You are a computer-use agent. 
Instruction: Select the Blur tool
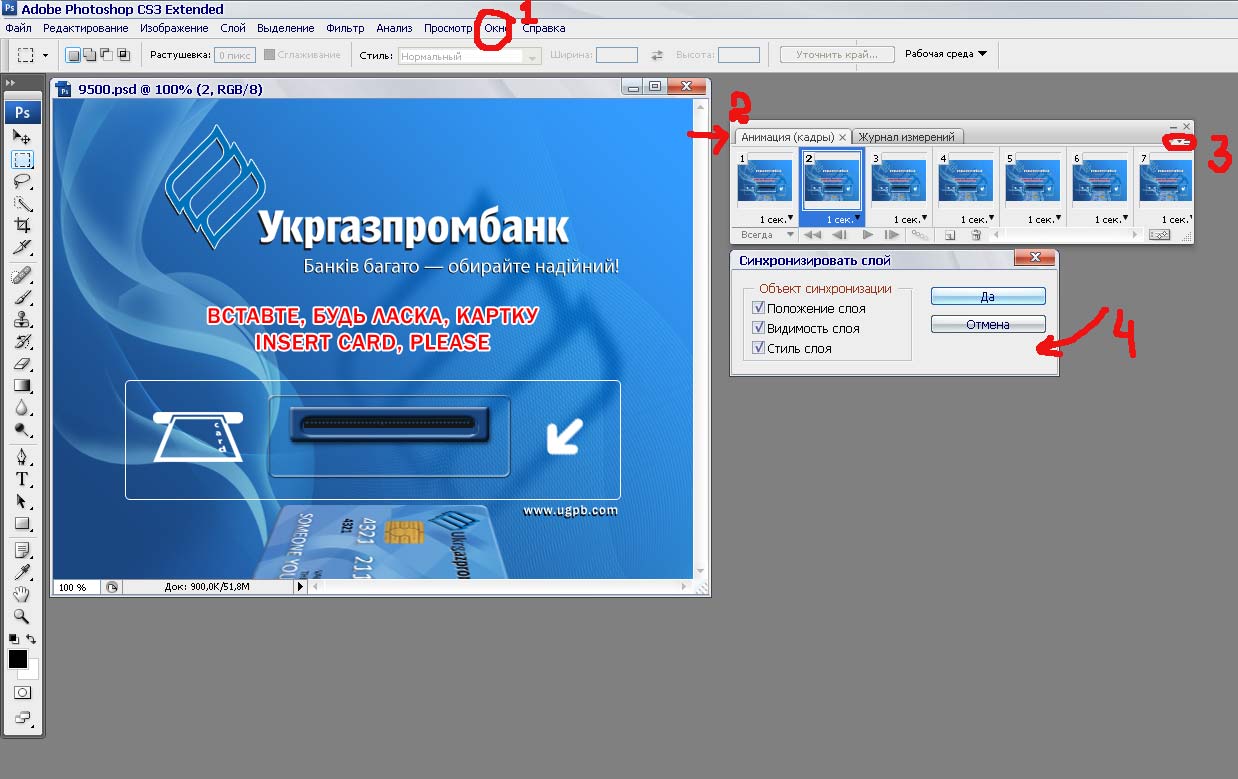pyautogui.click(x=22, y=408)
